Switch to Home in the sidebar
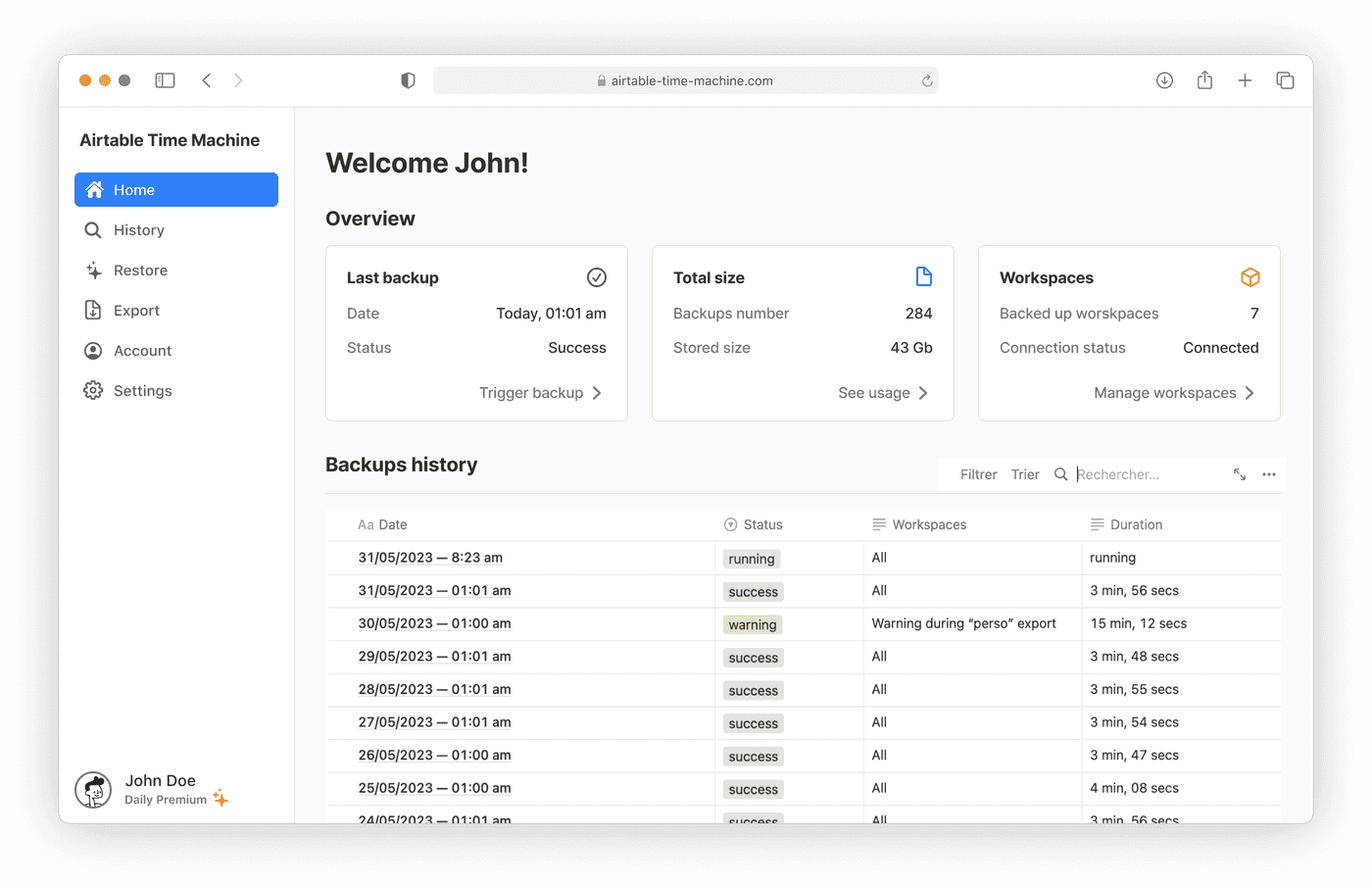The height and width of the screenshot is (886, 1372). coord(133,189)
